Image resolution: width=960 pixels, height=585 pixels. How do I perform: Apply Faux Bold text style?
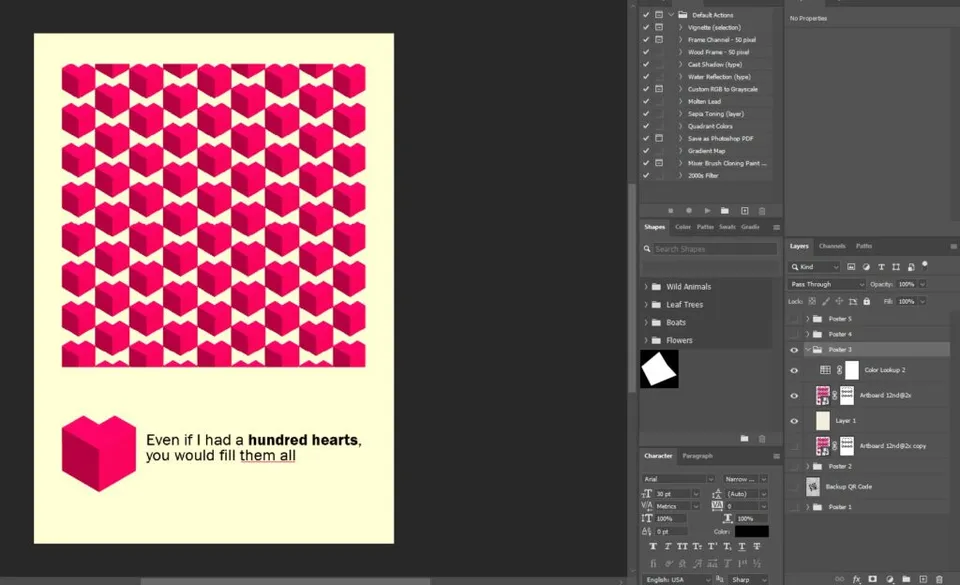coord(653,546)
